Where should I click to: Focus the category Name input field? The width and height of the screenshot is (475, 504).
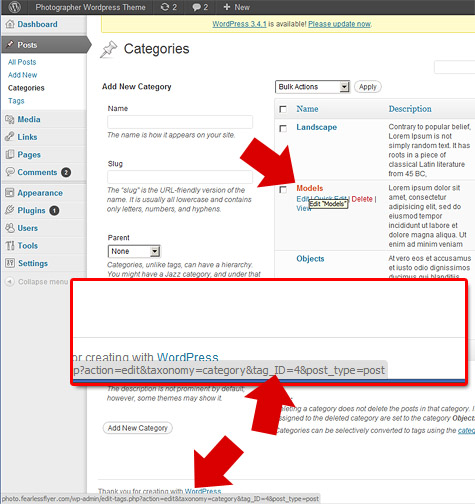[x=180, y=122]
